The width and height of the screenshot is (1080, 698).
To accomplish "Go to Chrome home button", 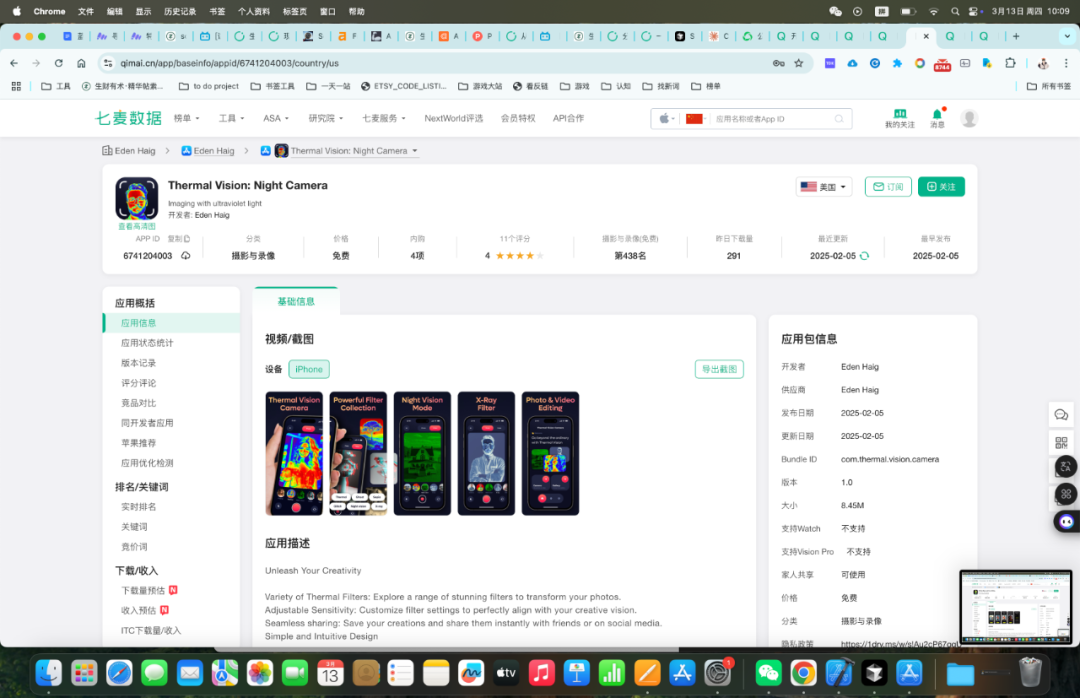I will [81, 63].
